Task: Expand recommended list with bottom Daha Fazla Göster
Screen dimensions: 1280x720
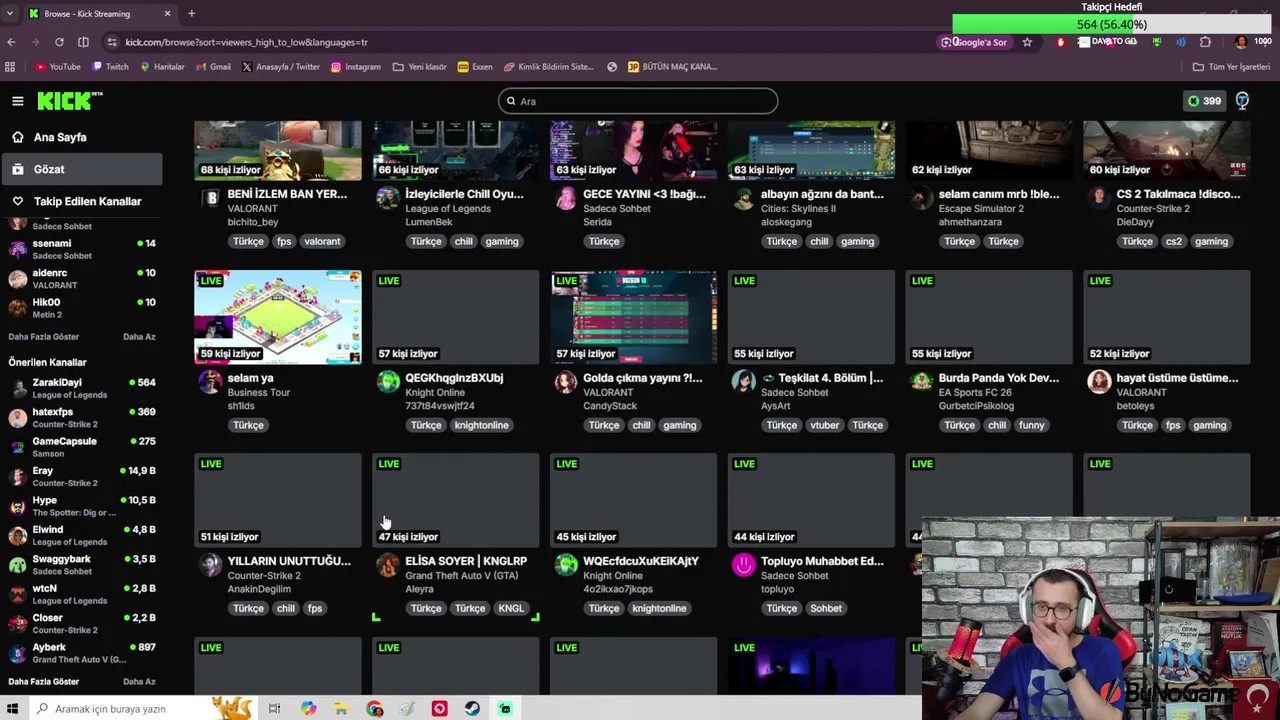Action: tap(43, 682)
